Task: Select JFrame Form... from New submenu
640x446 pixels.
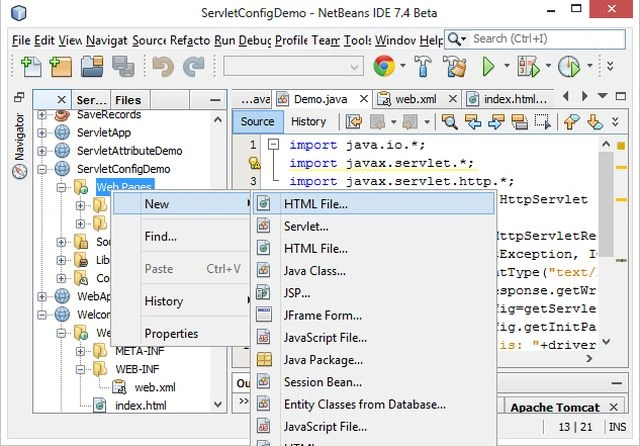Action: coord(373,315)
